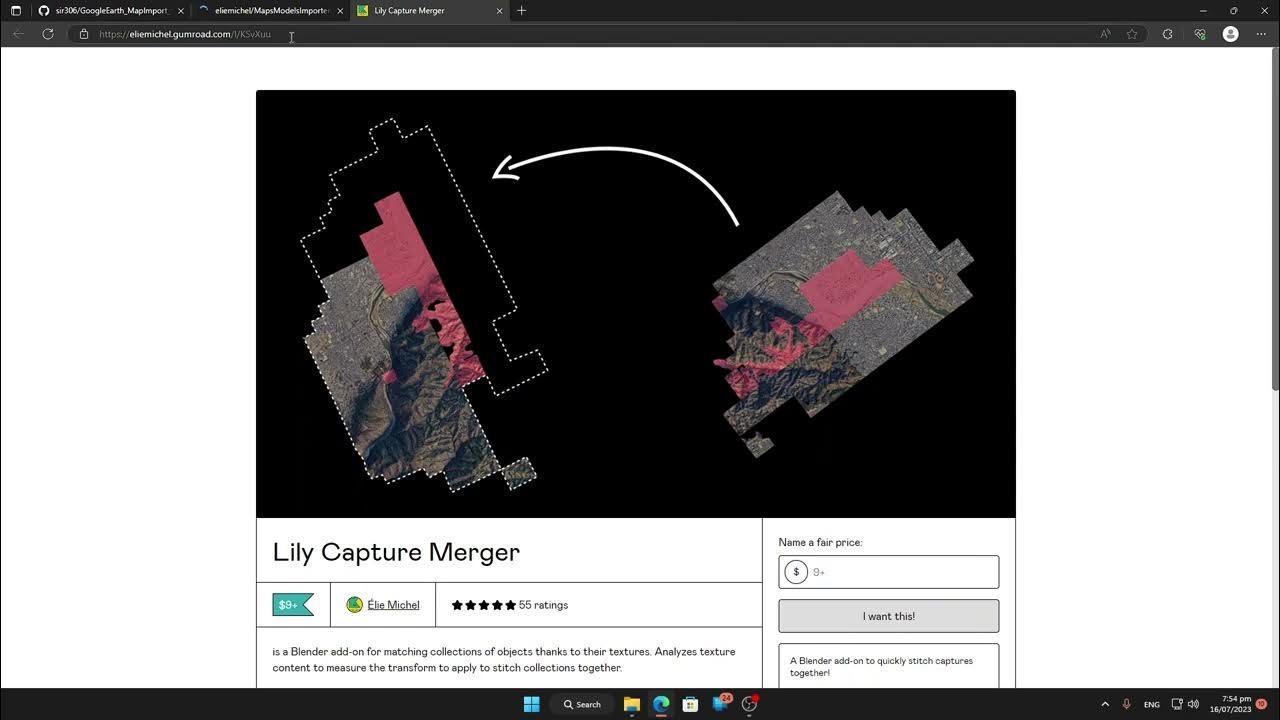Click the product description paragraph

[504, 660]
